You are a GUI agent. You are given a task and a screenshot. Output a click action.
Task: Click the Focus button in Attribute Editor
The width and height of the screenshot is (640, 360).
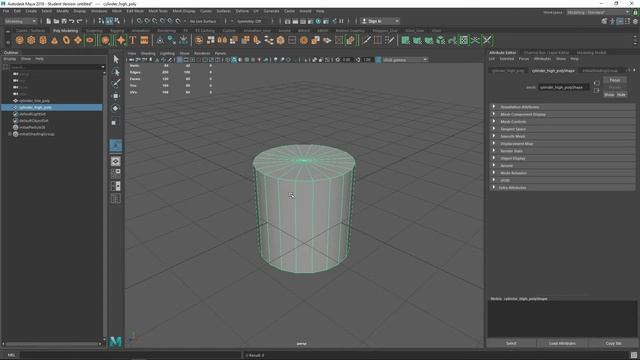(x=615, y=80)
